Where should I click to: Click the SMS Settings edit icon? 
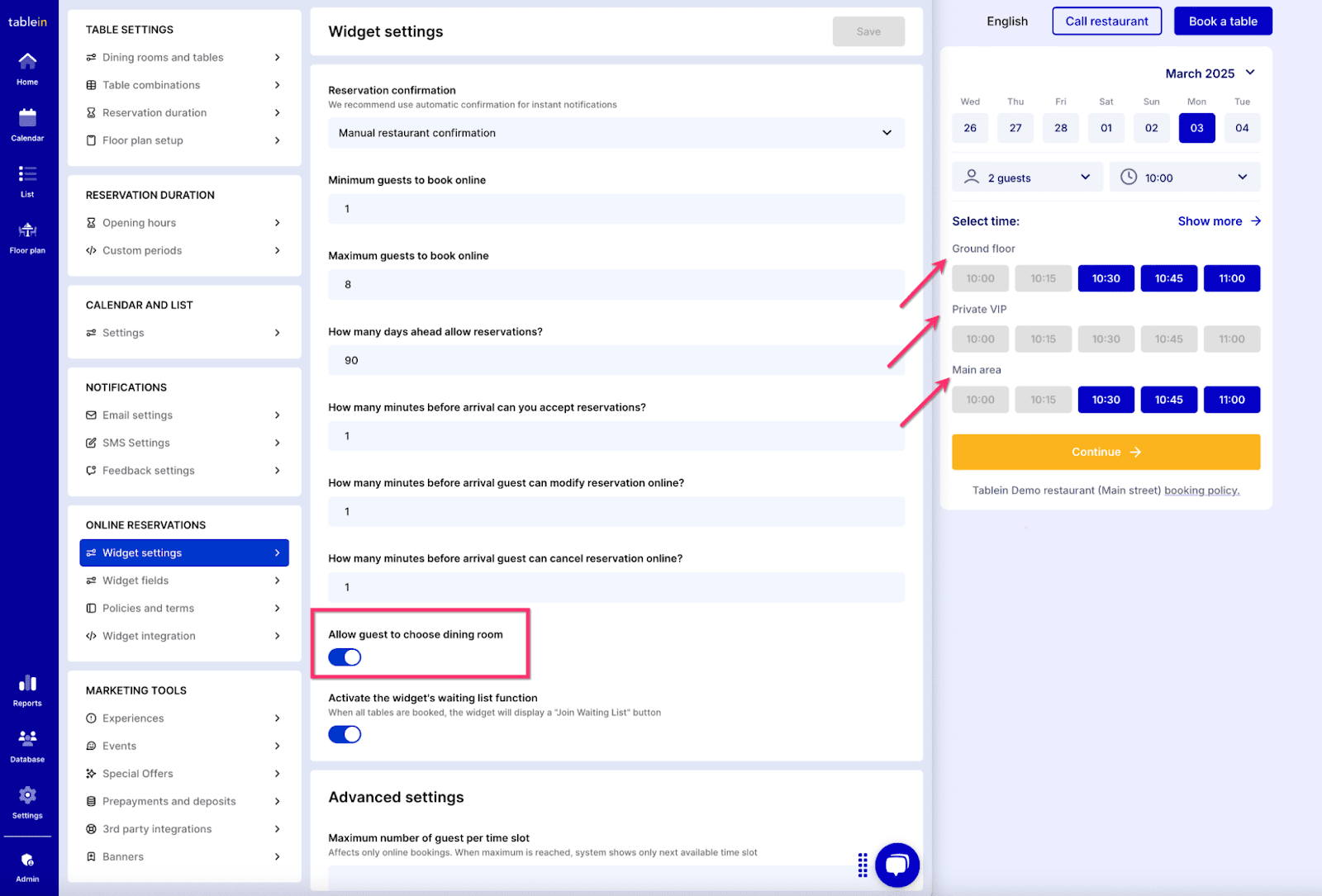pos(91,443)
